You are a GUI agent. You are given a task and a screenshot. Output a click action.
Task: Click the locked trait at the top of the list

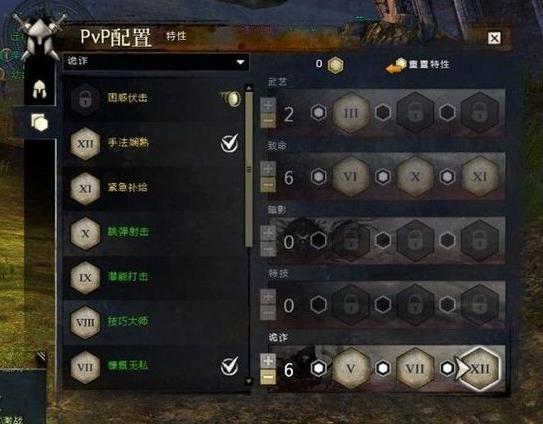(x=85, y=99)
